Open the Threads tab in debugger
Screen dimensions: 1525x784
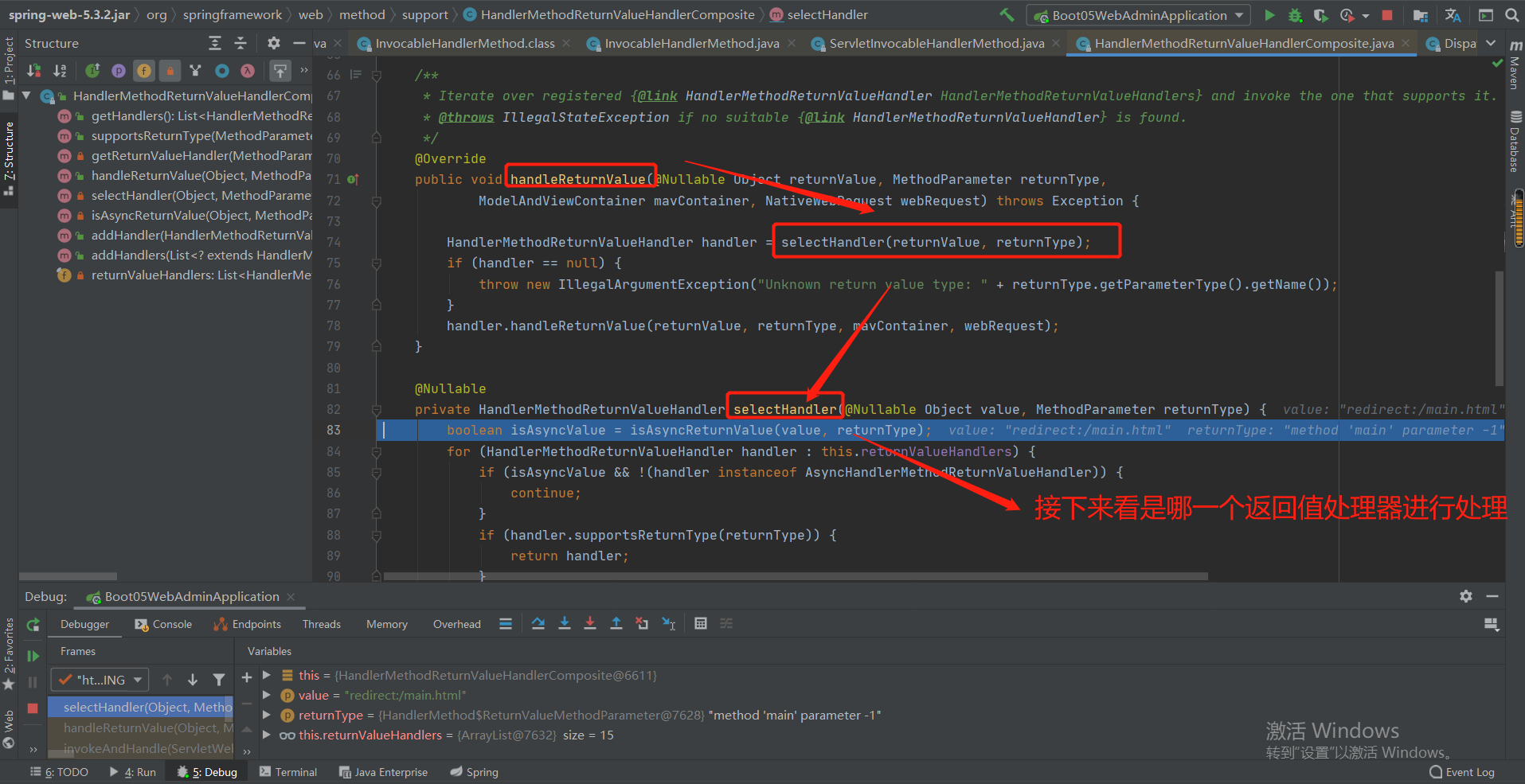click(322, 624)
